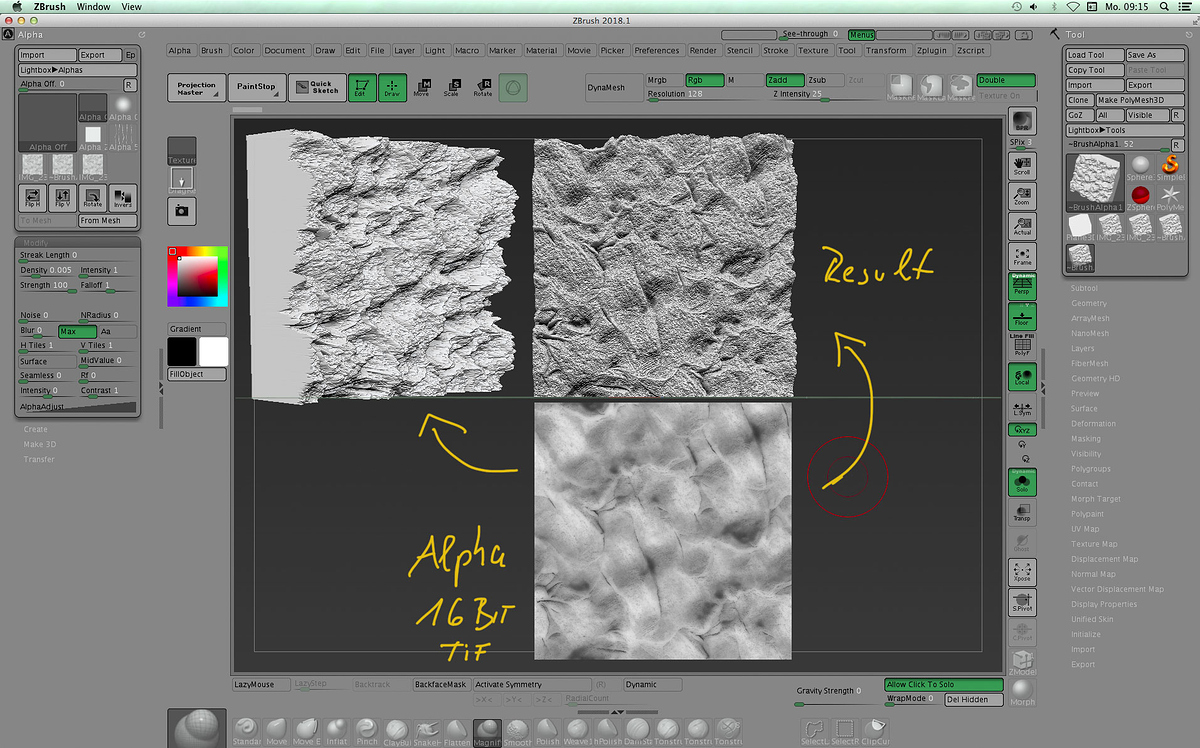This screenshot has height=748, width=1200.
Task: Select the Smooth brush icon
Action: click(x=517, y=732)
